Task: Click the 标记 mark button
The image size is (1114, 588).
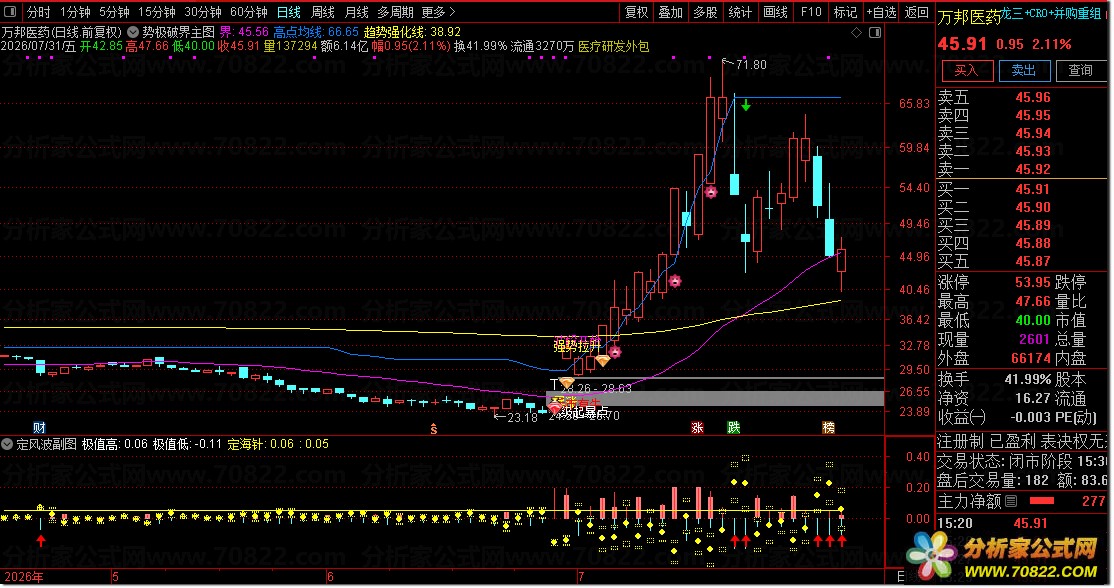Action: [845, 12]
